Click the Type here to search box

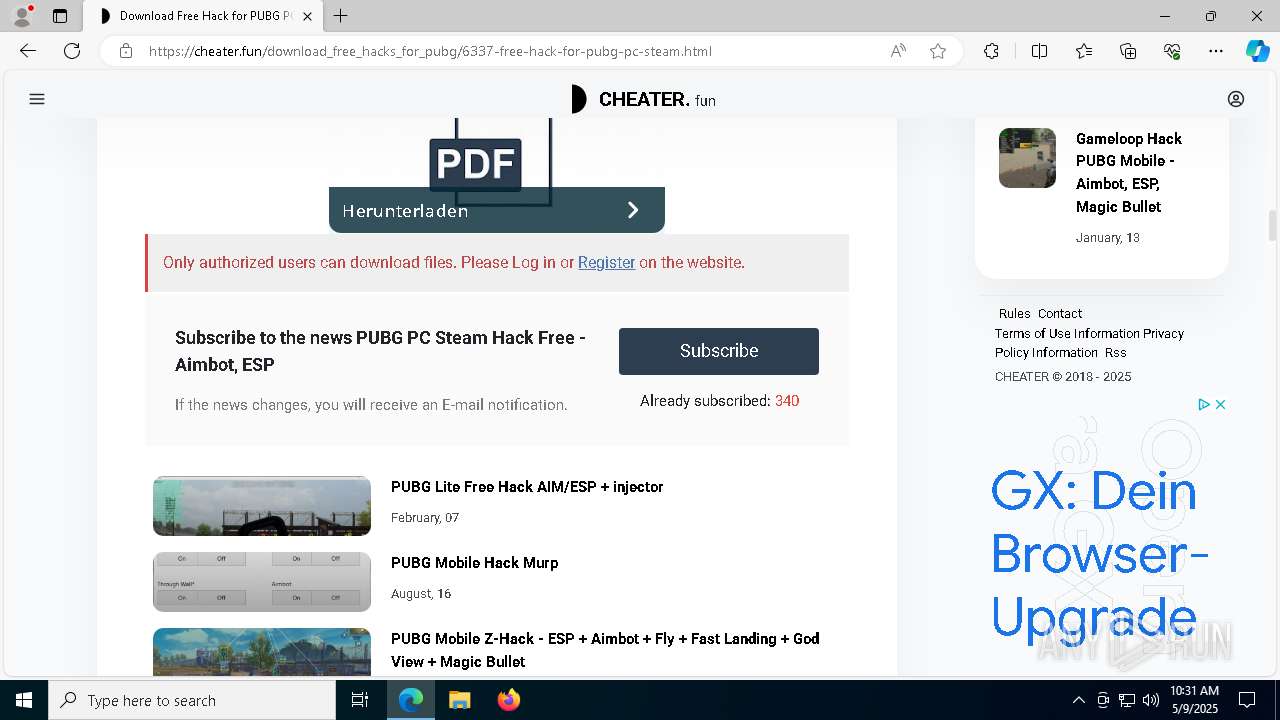click(x=192, y=700)
